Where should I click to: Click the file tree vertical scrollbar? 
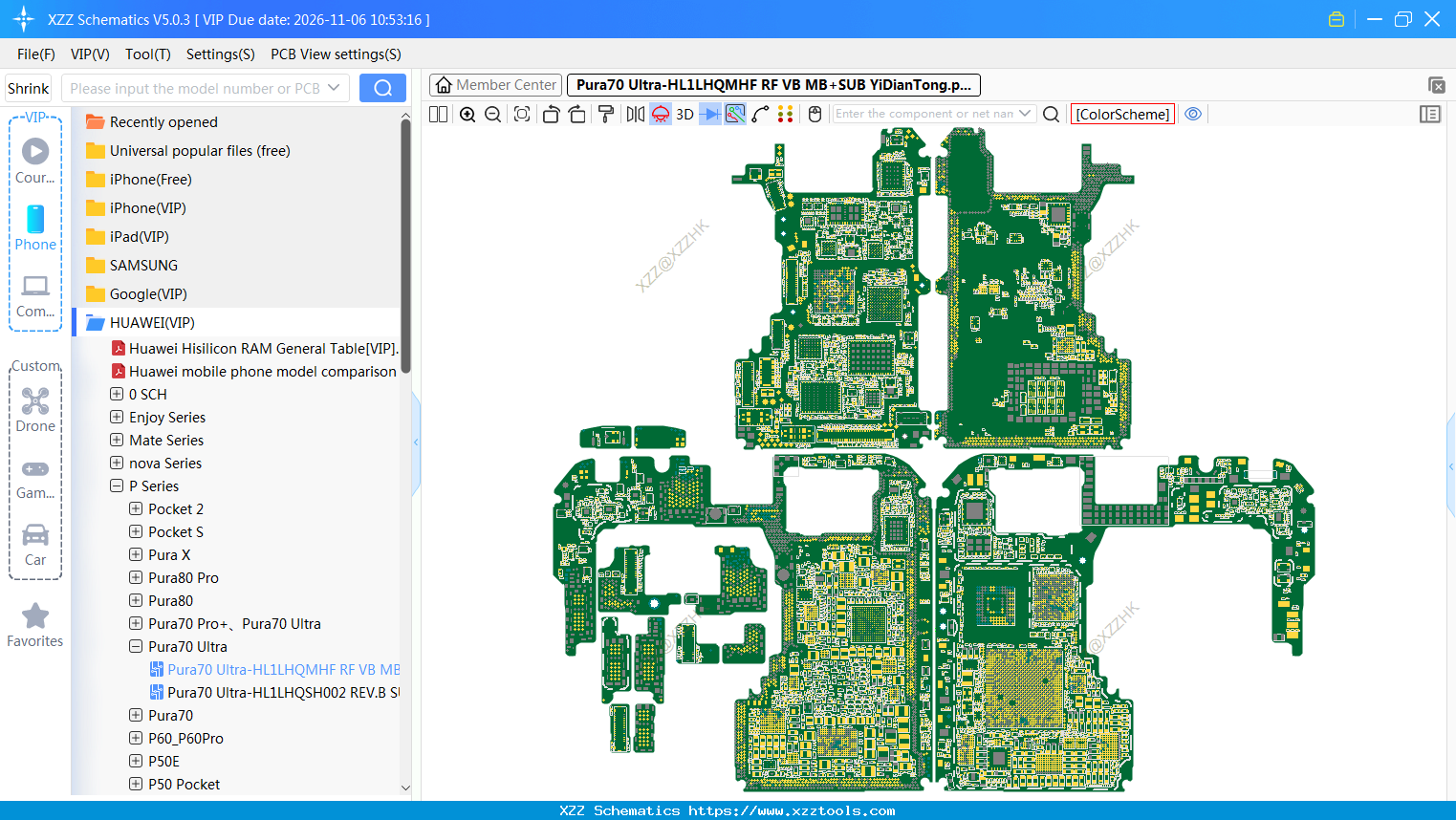coord(405,246)
